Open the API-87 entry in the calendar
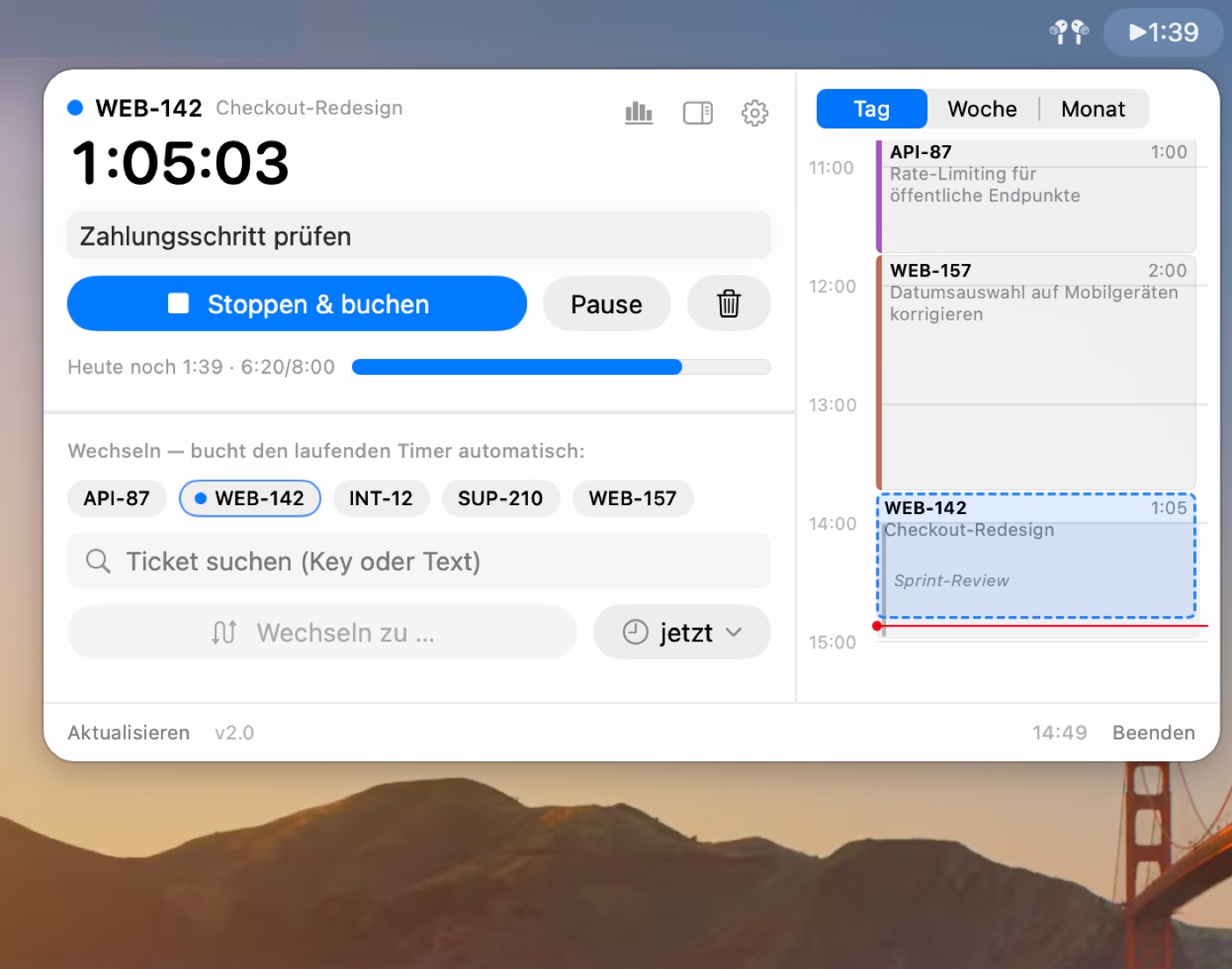This screenshot has height=969, width=1232. coord(1036,195)
